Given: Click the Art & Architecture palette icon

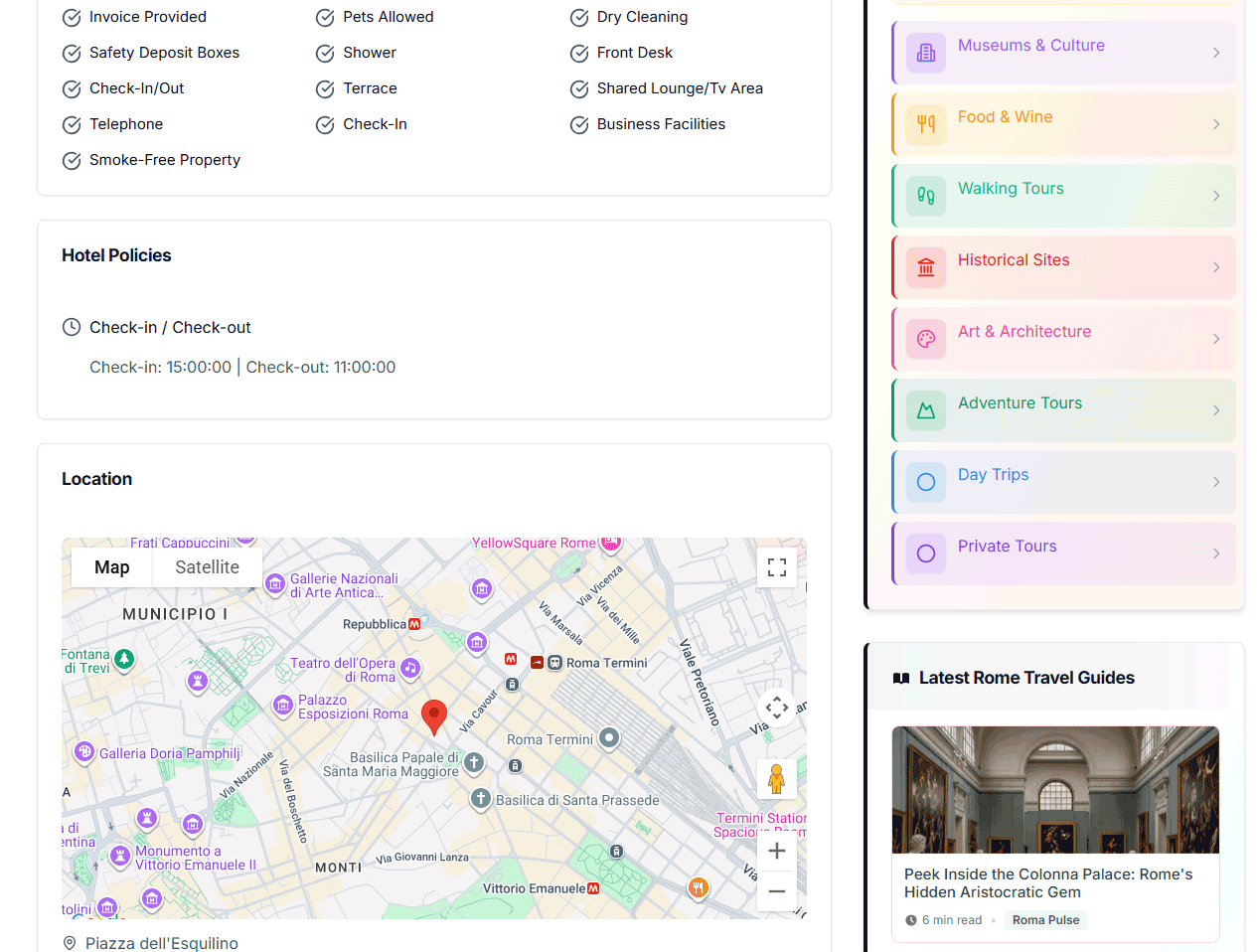Looking at the screenshot, I should click(926, 339).
